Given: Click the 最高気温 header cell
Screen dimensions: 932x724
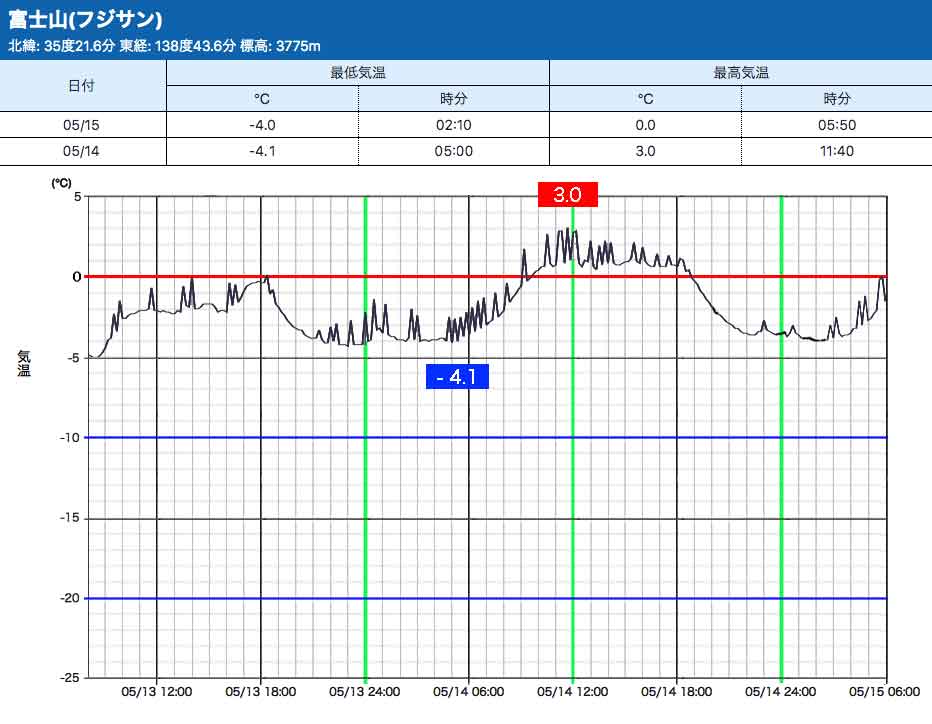Looking at the screenshot, I should [741, 73].
